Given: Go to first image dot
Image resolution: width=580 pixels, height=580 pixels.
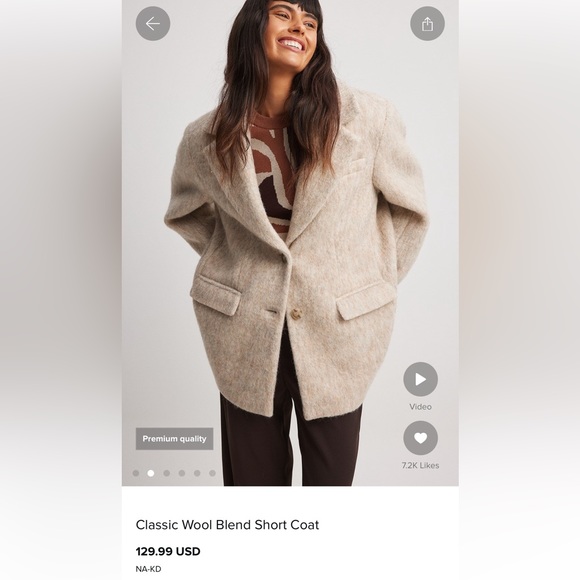Looking at the screenshot, I should point(136,473).
